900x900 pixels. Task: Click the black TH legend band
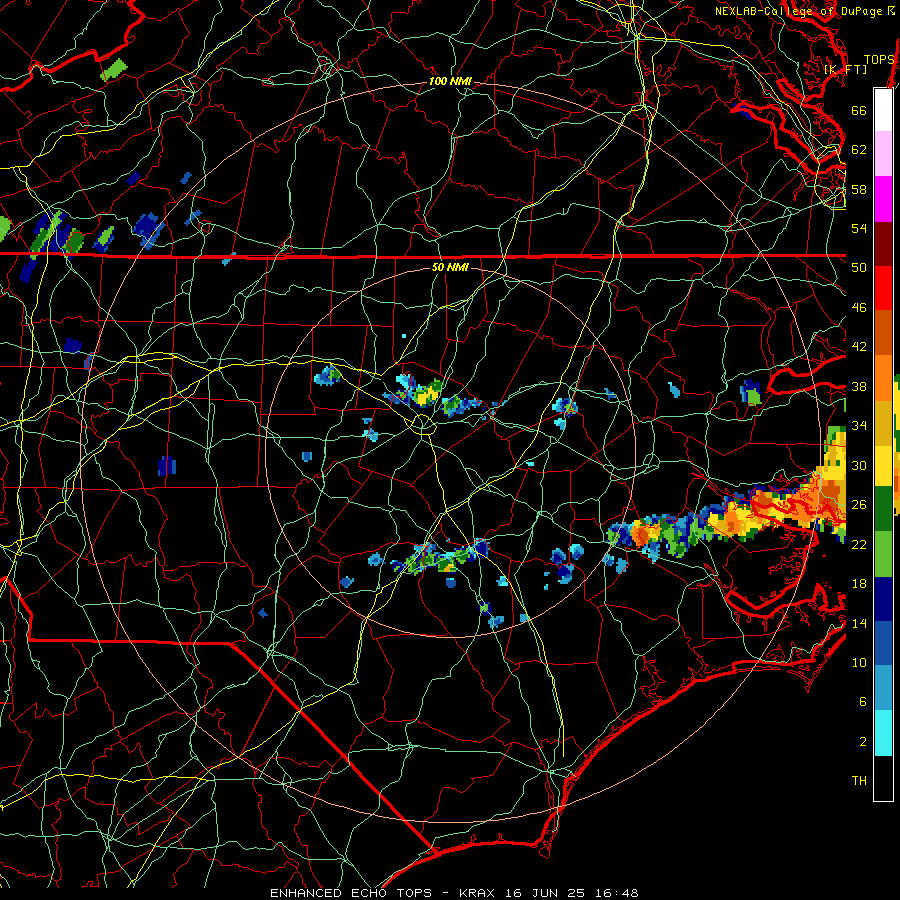tap(883, 778)
